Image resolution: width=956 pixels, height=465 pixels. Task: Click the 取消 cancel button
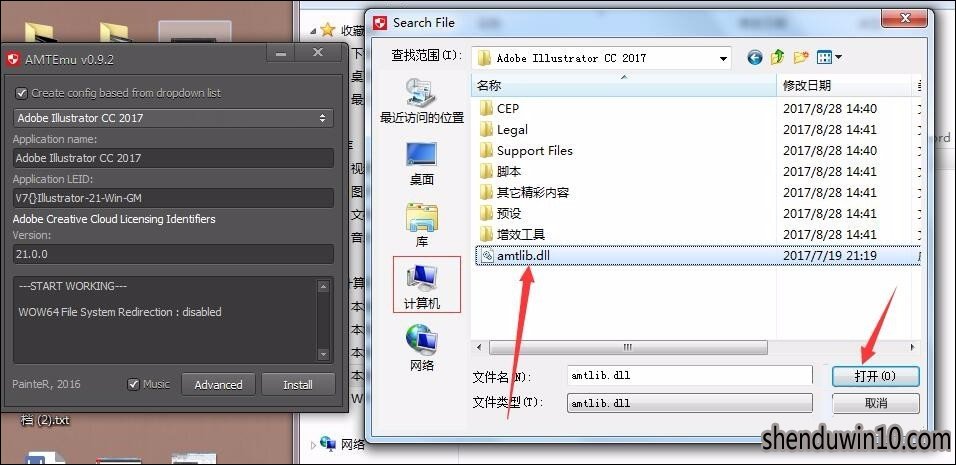[x=876, y=403]
